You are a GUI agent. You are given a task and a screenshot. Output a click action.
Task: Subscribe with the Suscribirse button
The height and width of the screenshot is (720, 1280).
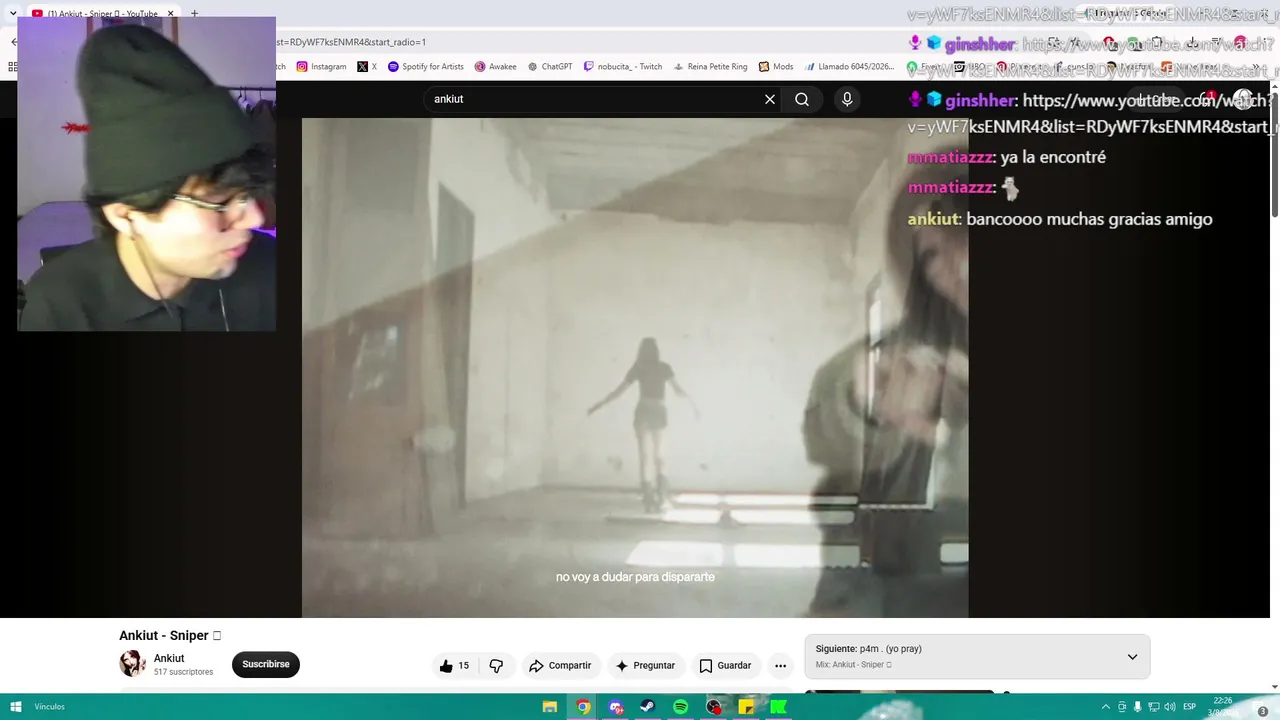click(266, 664)
